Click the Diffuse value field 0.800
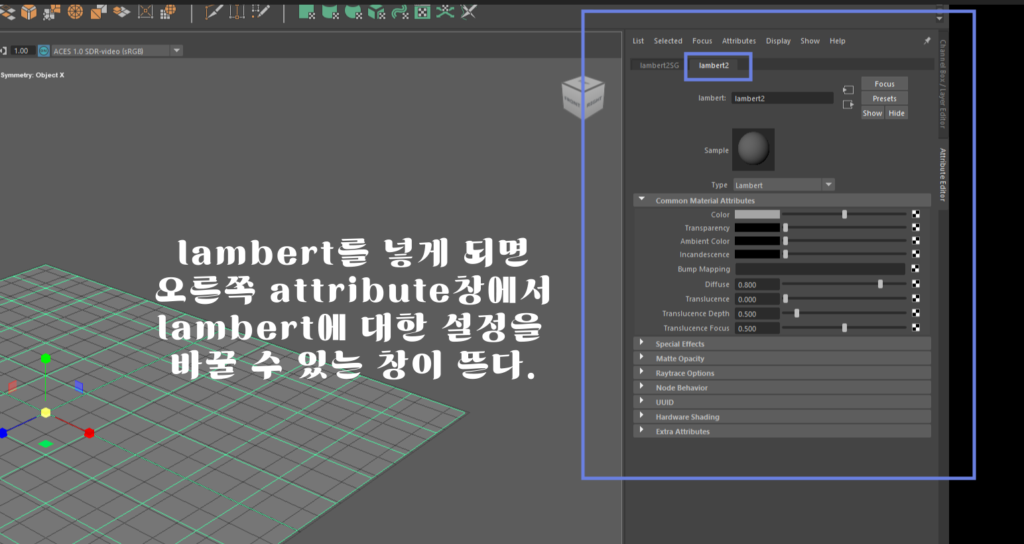 (757, 285)
